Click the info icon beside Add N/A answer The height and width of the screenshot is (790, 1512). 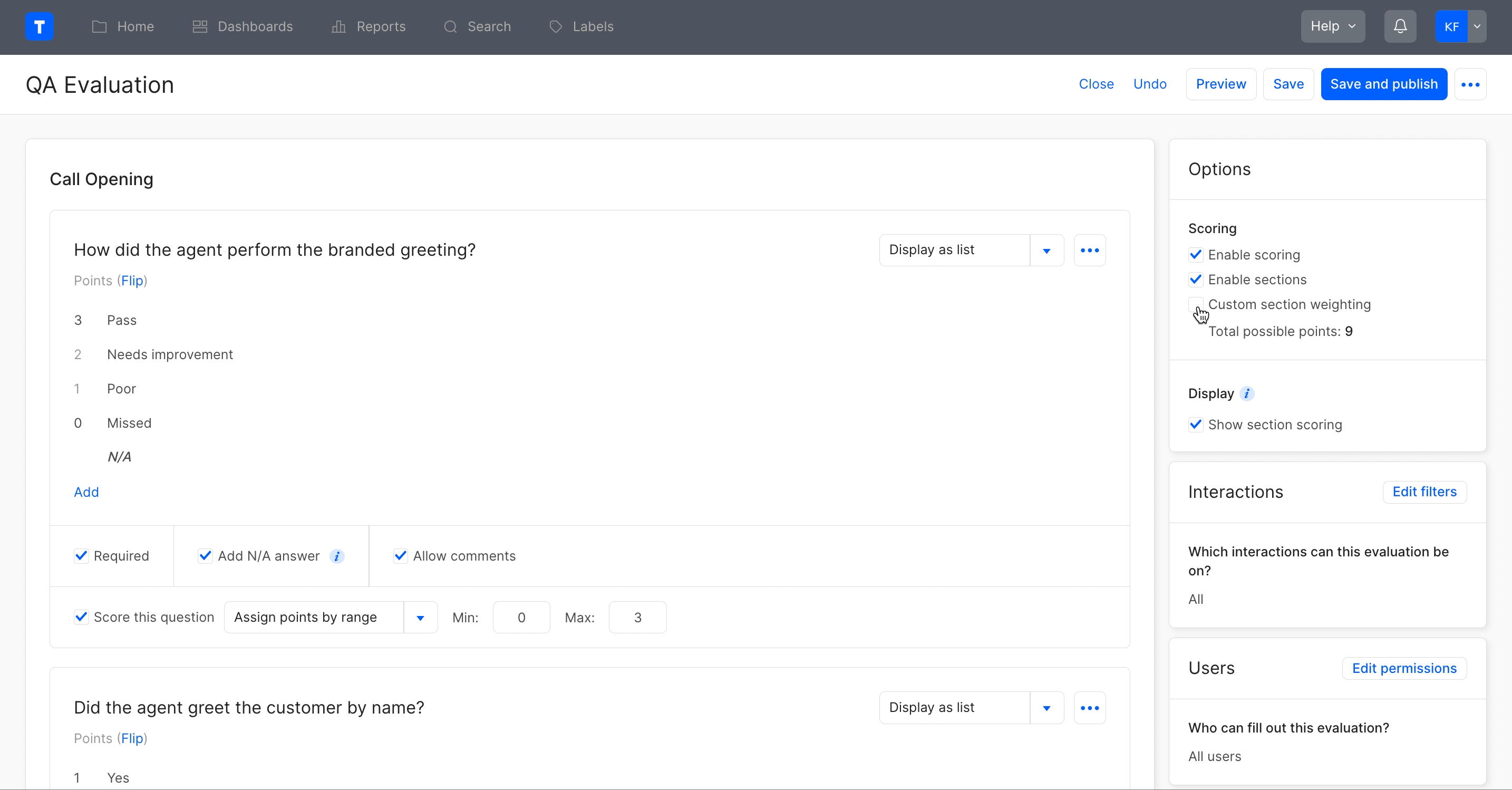[x=337, y=556]
